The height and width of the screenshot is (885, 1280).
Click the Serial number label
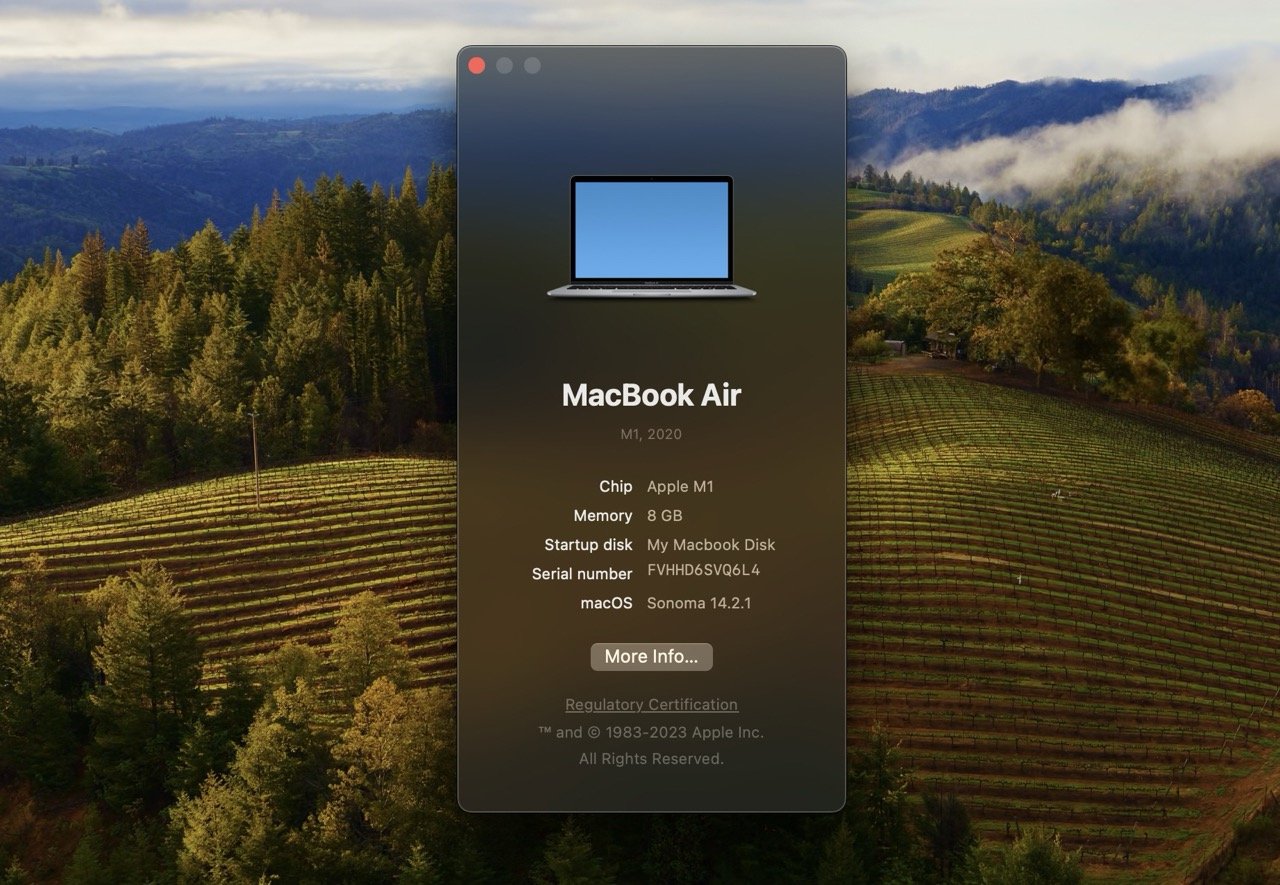(582, 574)
